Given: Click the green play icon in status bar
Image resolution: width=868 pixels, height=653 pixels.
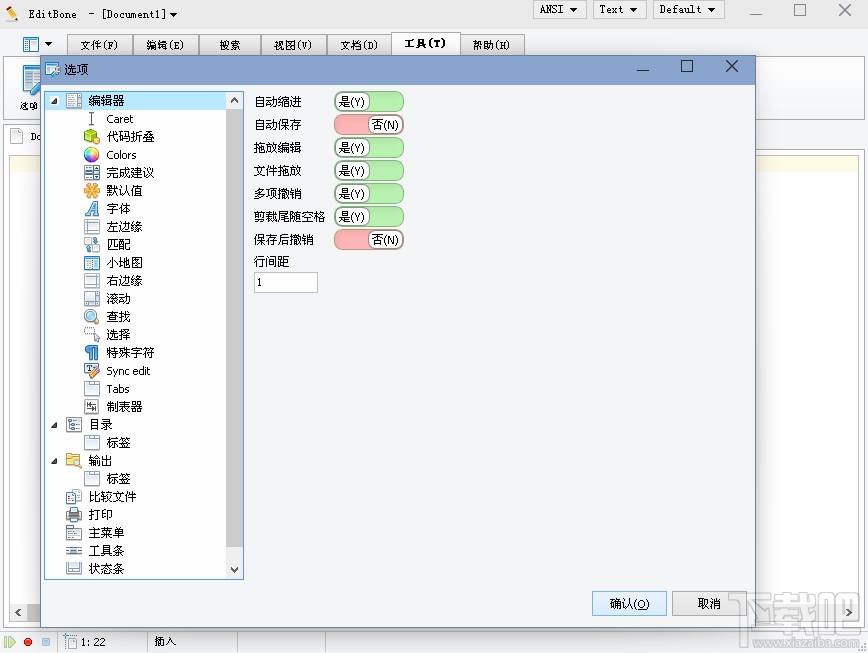Looking at the screenshot, I should pos(8,643).
